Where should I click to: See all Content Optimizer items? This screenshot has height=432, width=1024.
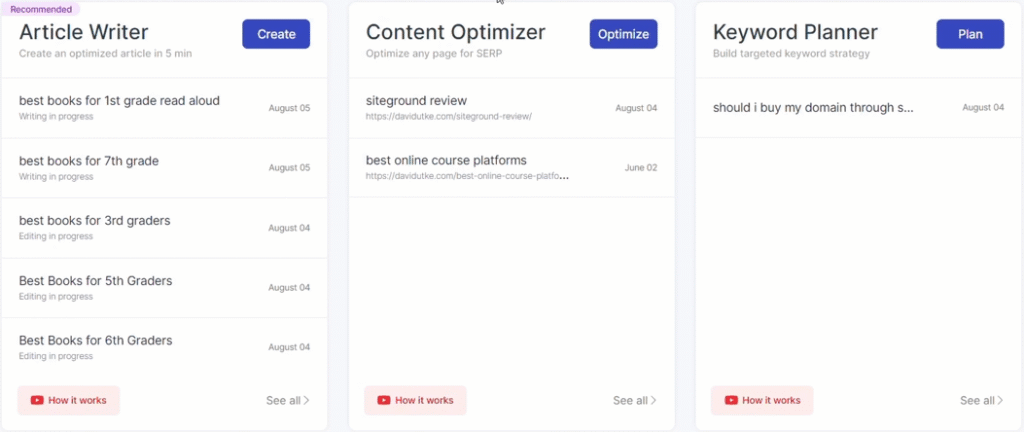634,400
